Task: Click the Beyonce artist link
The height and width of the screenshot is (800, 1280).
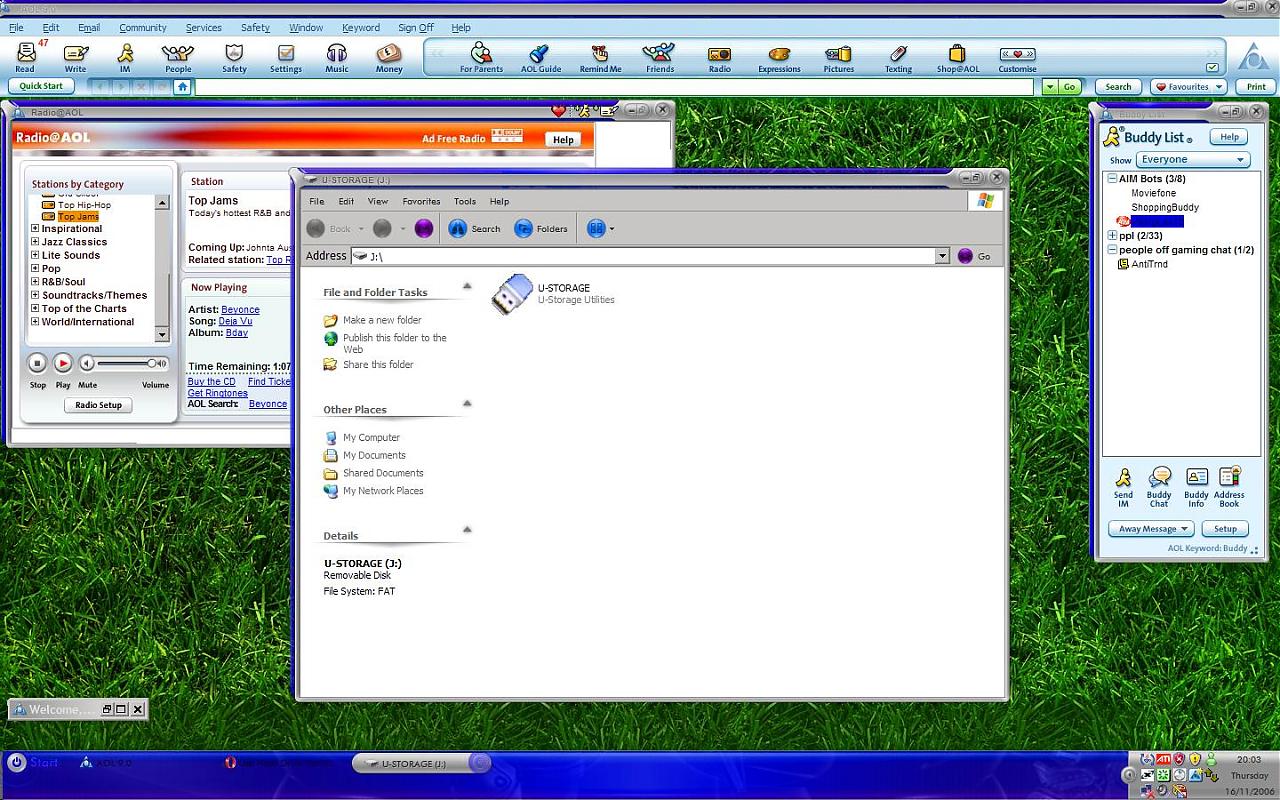Action: (240, 310)
